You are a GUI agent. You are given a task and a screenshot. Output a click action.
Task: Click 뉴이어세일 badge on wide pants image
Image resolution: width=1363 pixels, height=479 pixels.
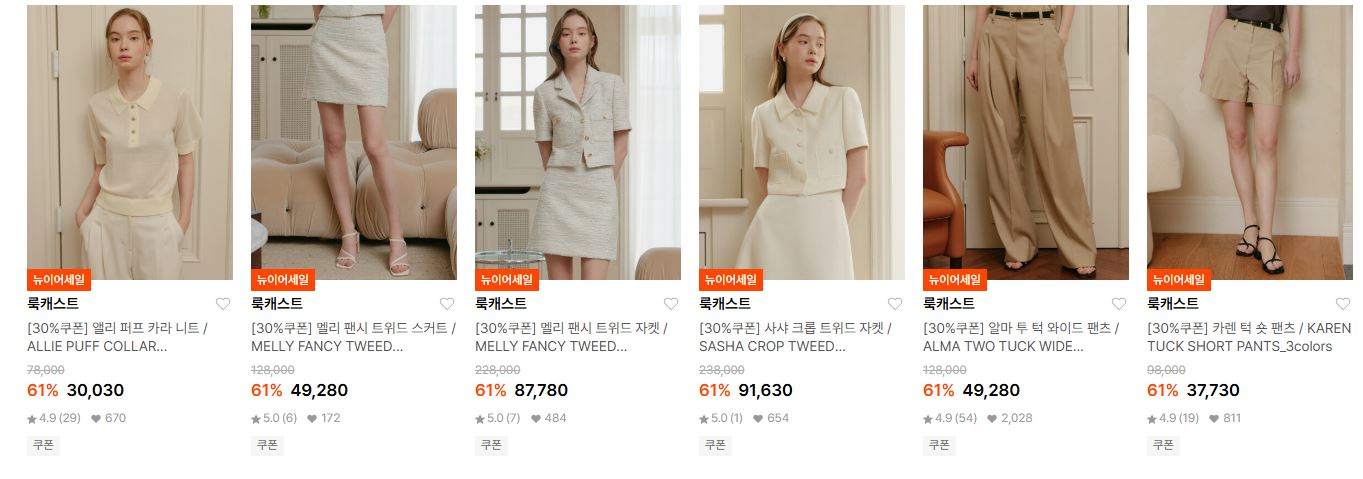pos(955,280)
